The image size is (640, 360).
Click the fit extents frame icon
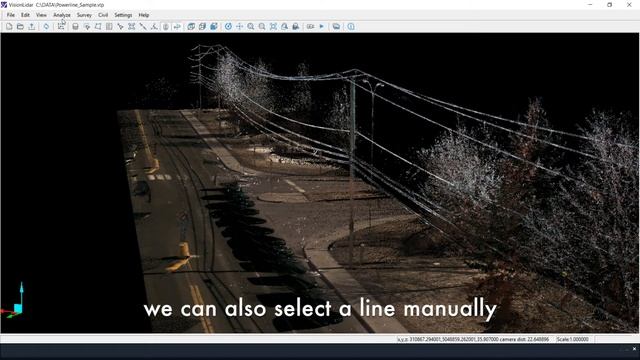click(131, 27)
